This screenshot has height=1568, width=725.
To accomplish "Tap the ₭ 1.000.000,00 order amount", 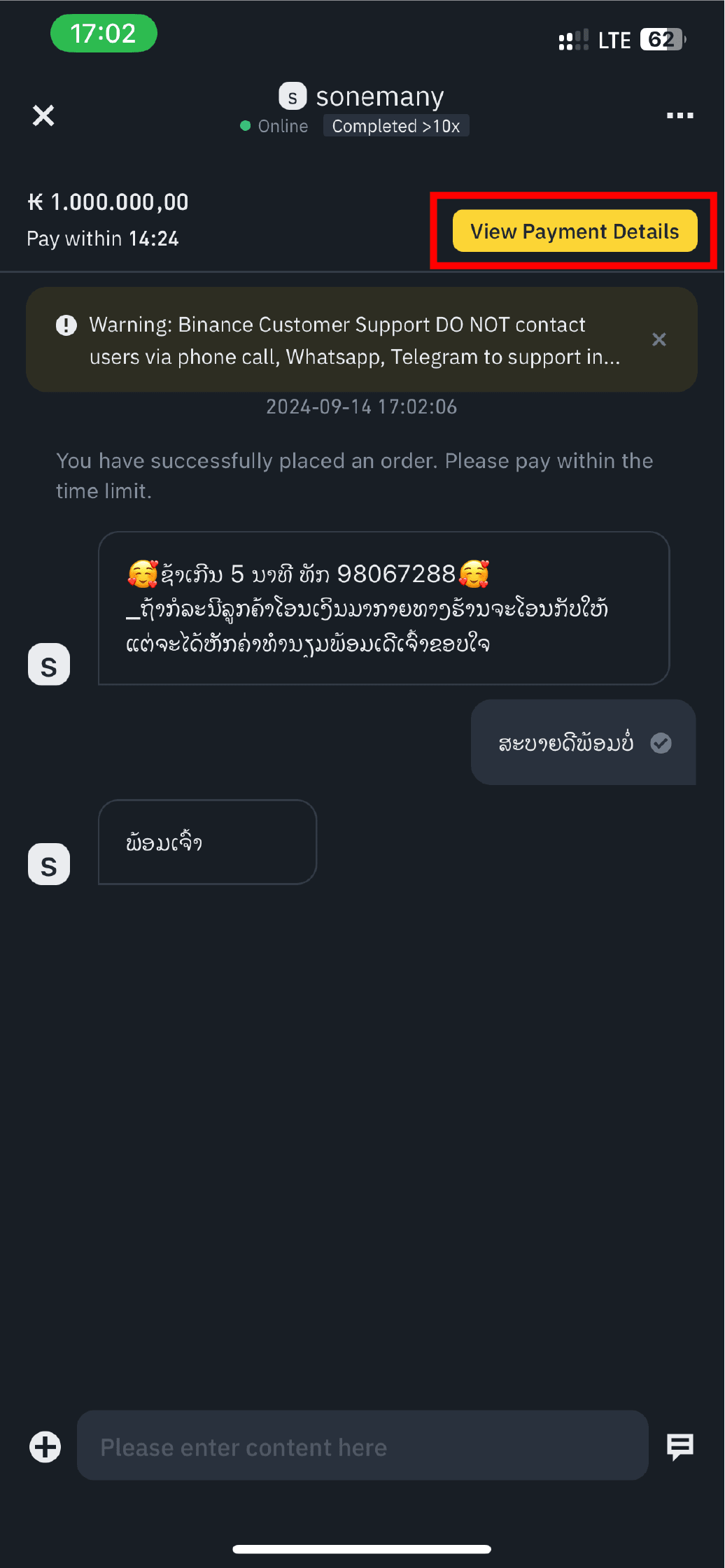I will [108, 202].
